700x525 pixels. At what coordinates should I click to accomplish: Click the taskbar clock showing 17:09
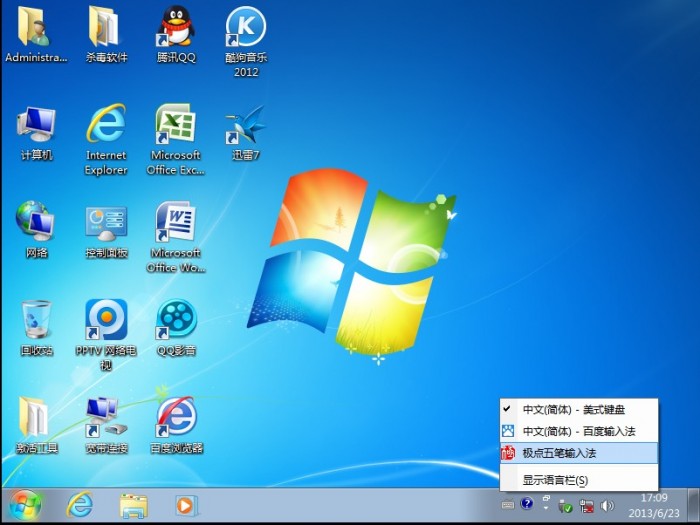[654, 504]
